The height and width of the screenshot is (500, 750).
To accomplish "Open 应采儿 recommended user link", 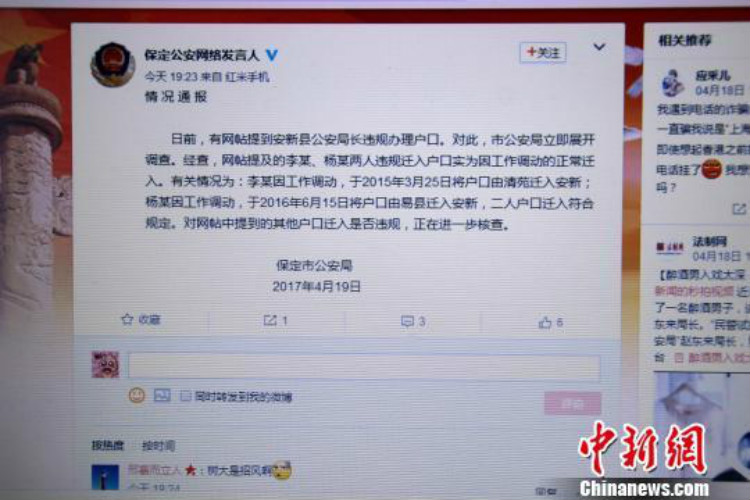I will 712,75.
